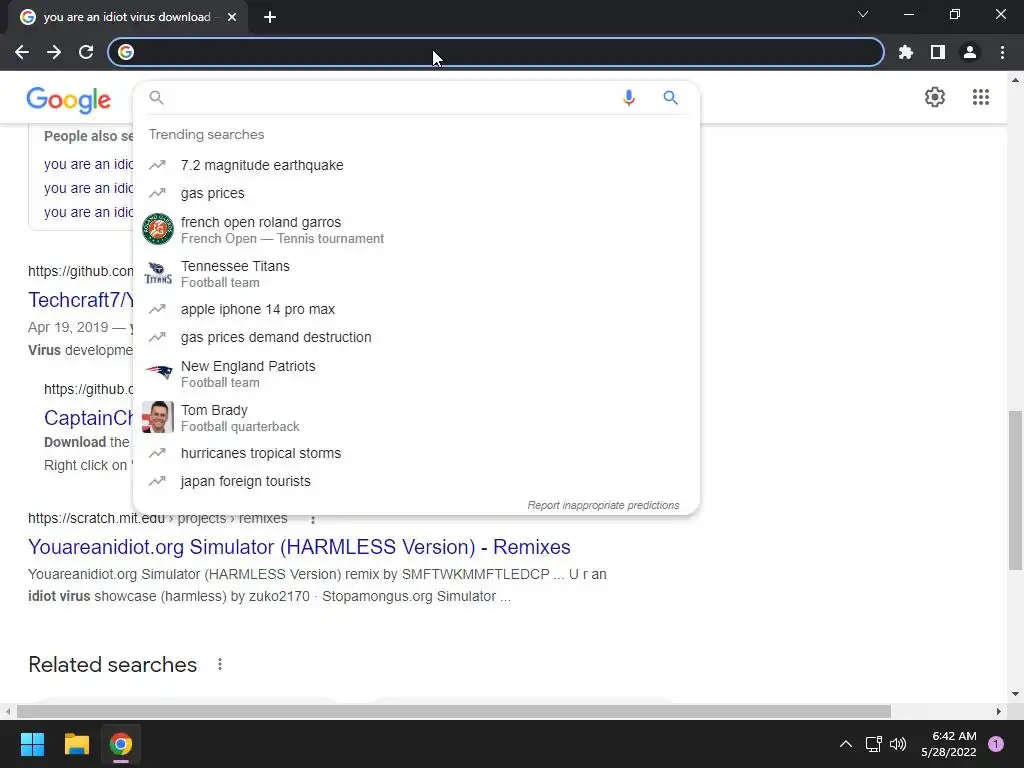The image size is (1024, 768).
Task: Open 'Related searches' three-dot options
Action: pos(220,664)
